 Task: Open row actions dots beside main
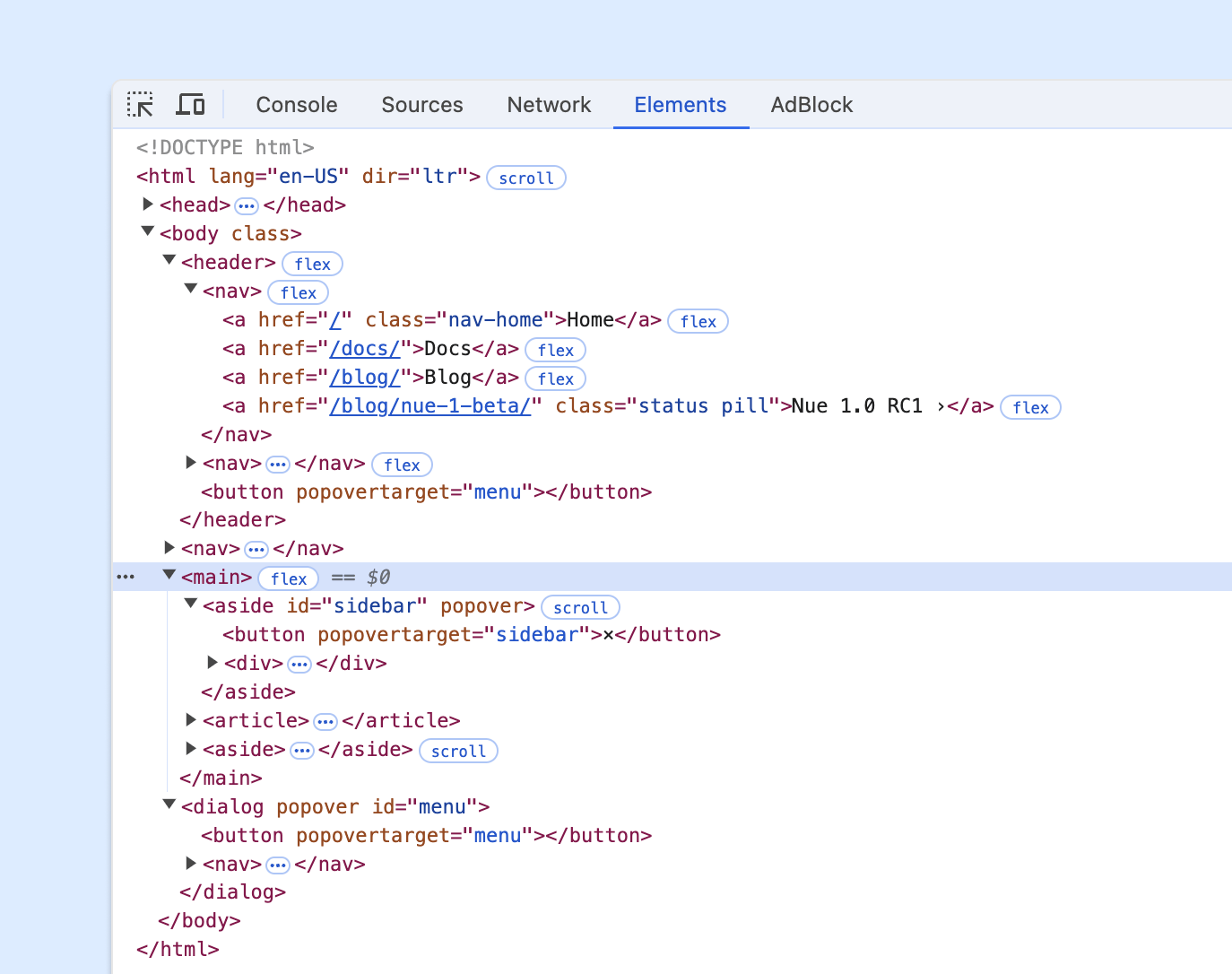pos(126,577)
